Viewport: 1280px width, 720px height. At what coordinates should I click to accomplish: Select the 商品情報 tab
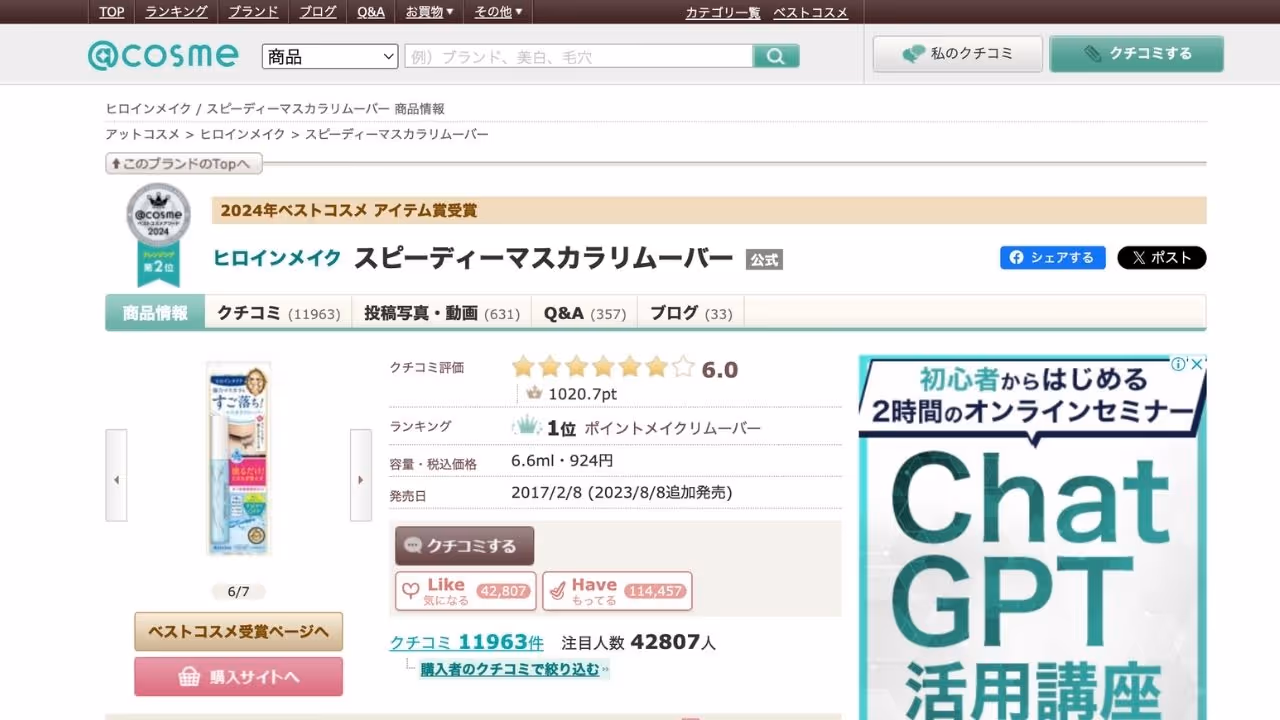[x=155, y=313]
